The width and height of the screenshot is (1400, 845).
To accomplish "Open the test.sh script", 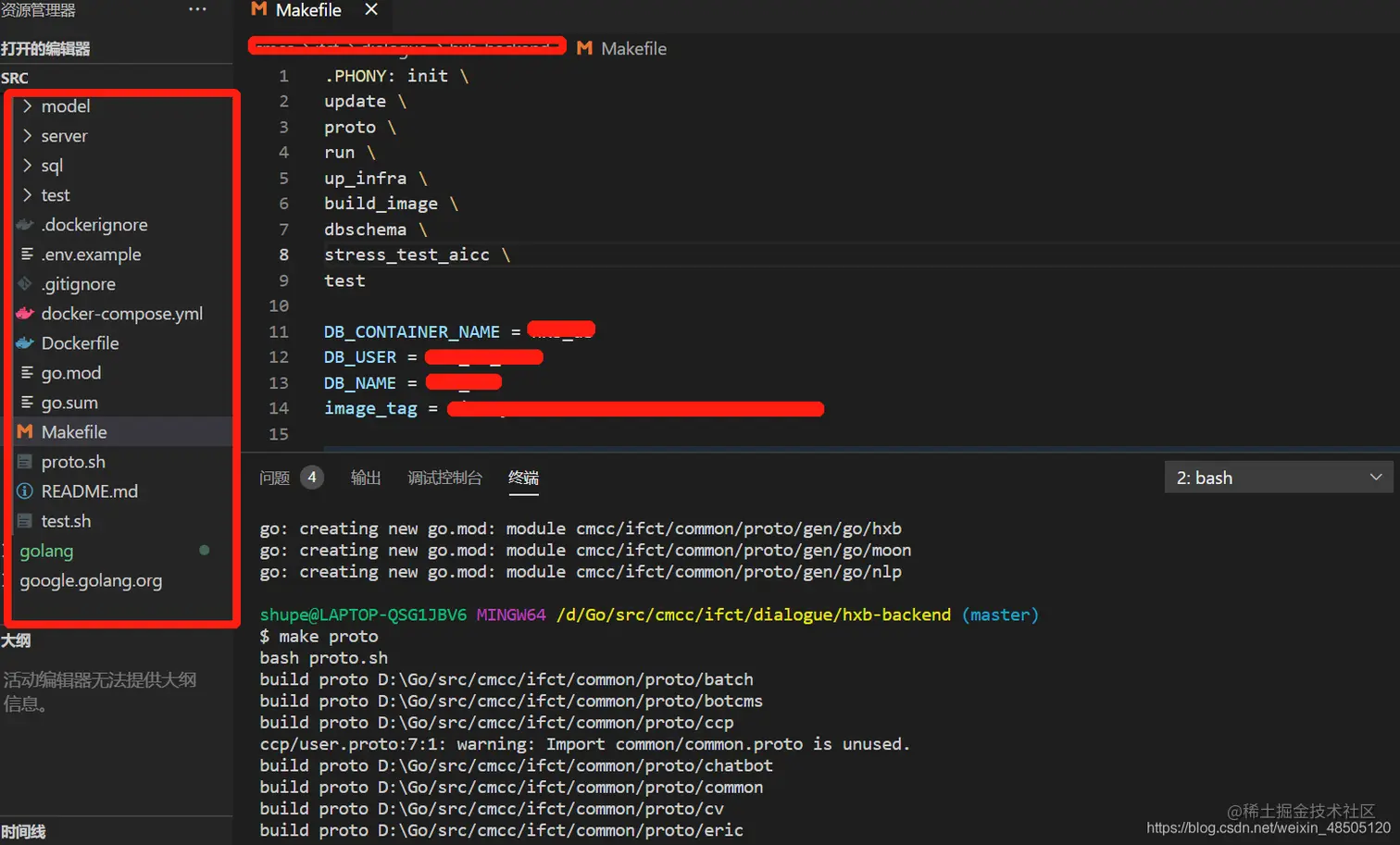I will point(66,521).
